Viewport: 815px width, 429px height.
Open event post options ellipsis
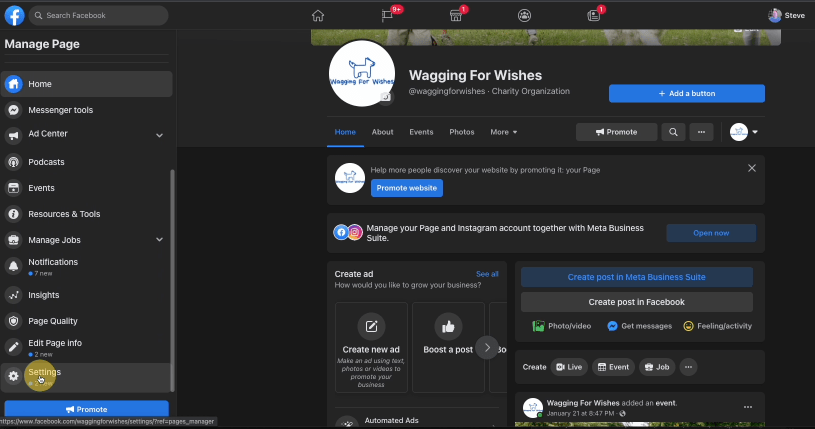[747, 407]
